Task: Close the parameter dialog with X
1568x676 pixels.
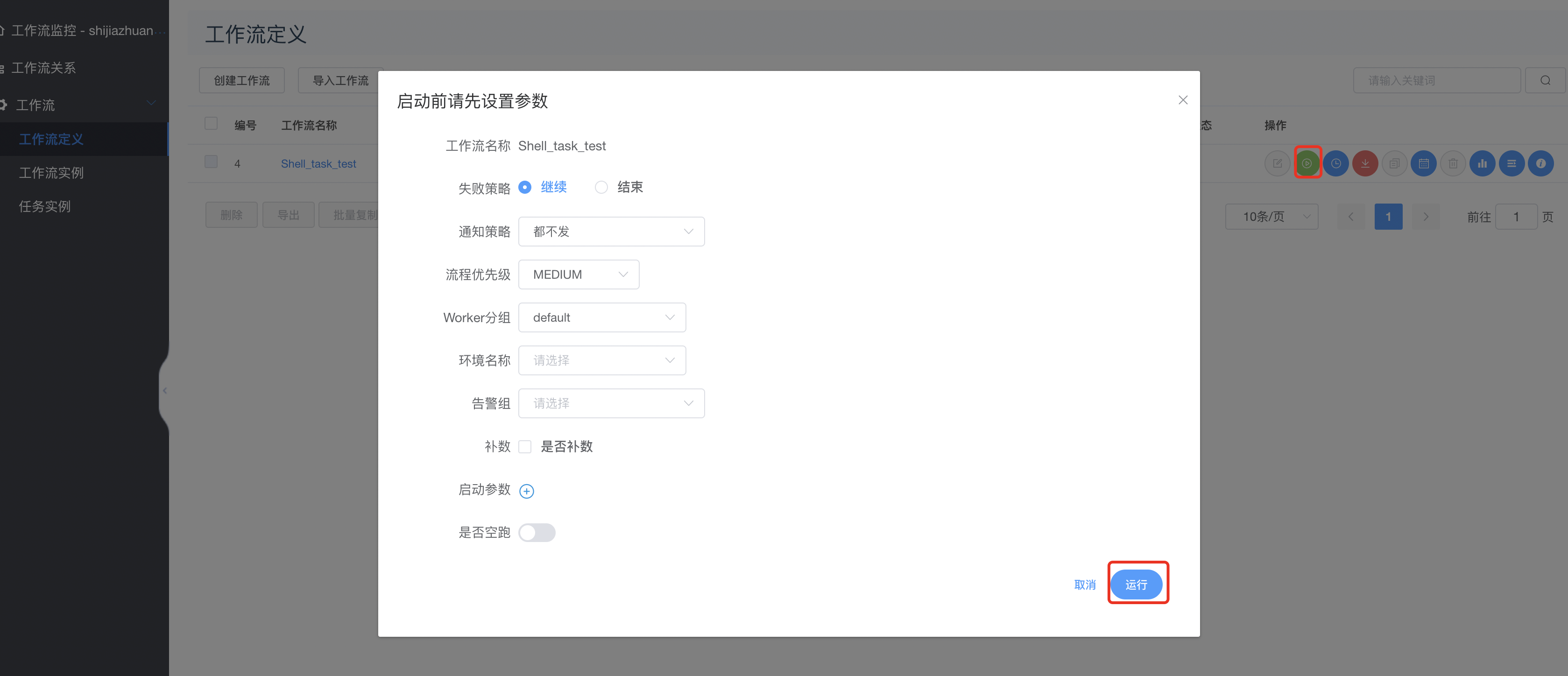Action: tap(1183, 100)
